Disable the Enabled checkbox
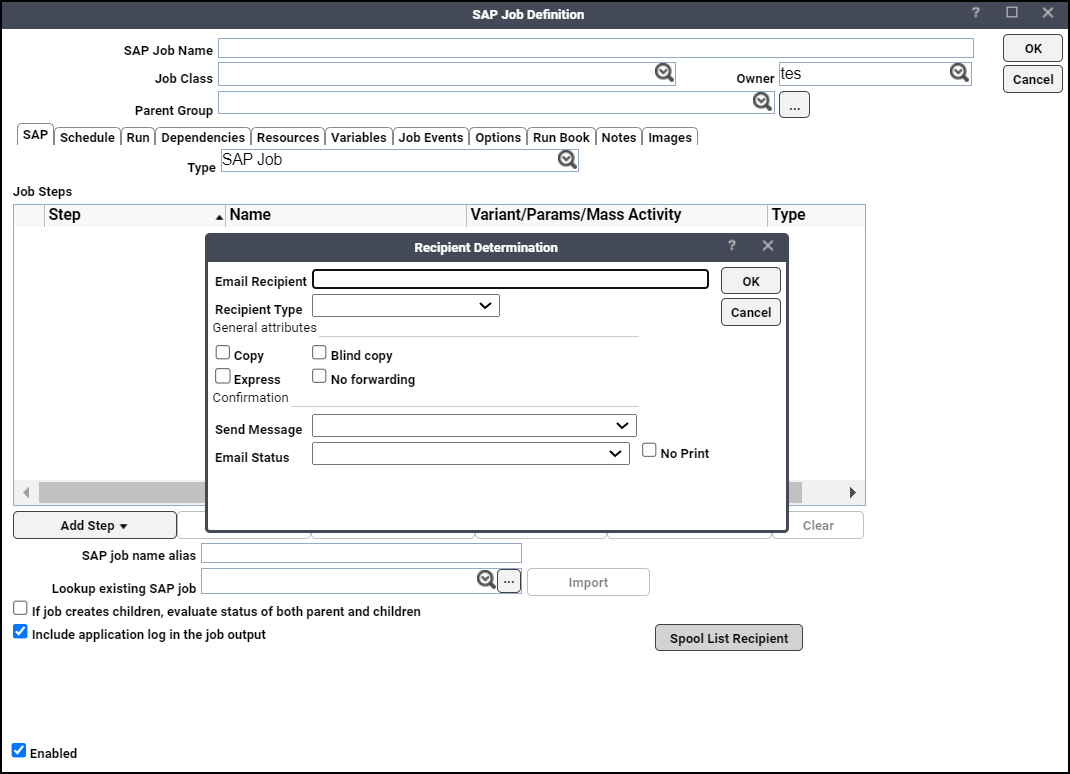 [20, 750]
